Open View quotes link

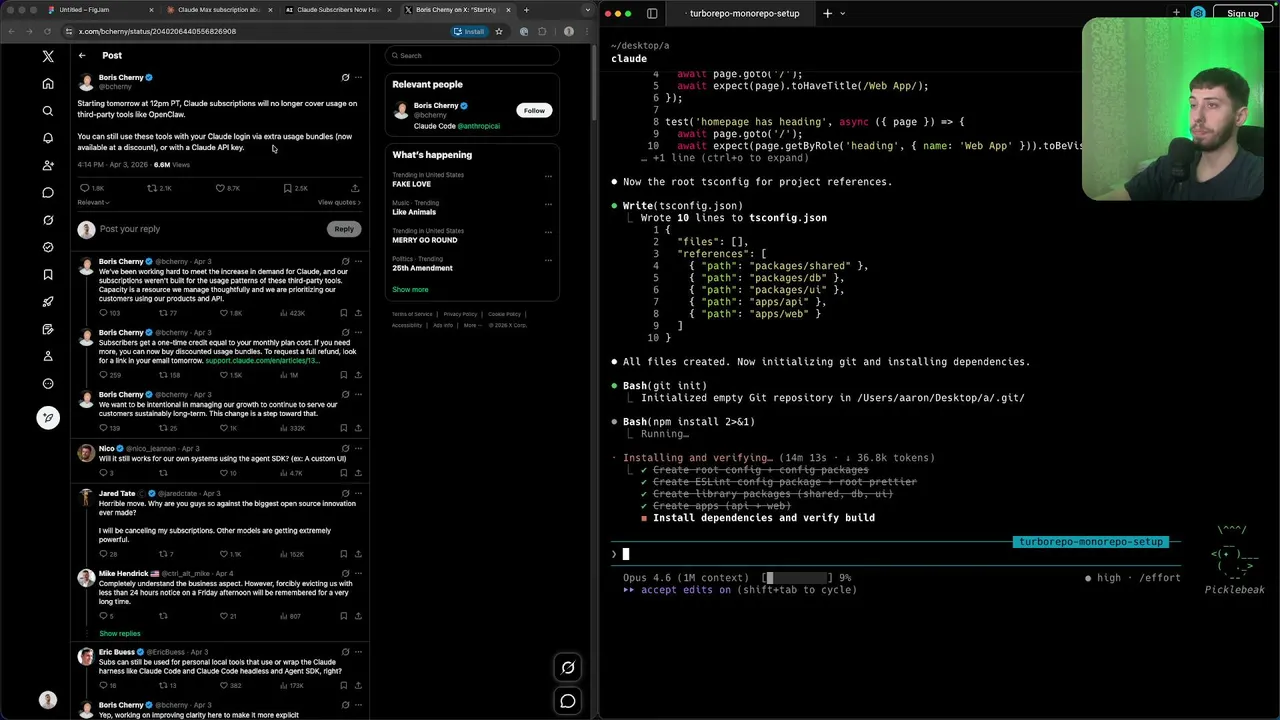(x=340, y=202)
